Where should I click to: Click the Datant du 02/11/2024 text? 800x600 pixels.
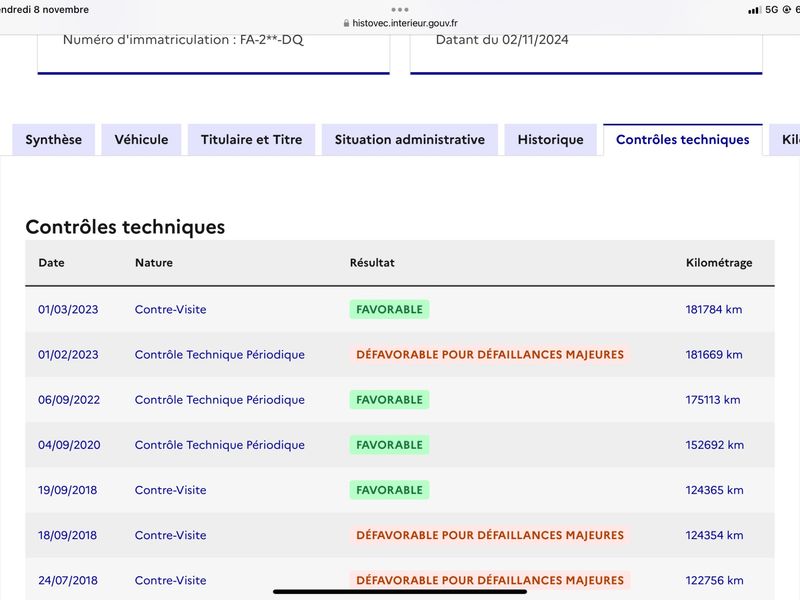(502, 40)
